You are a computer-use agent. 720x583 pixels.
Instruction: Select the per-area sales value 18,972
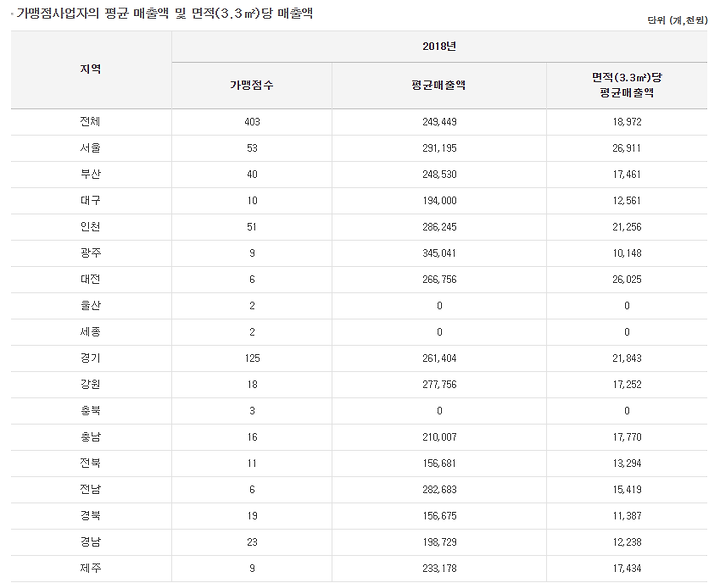627,122
